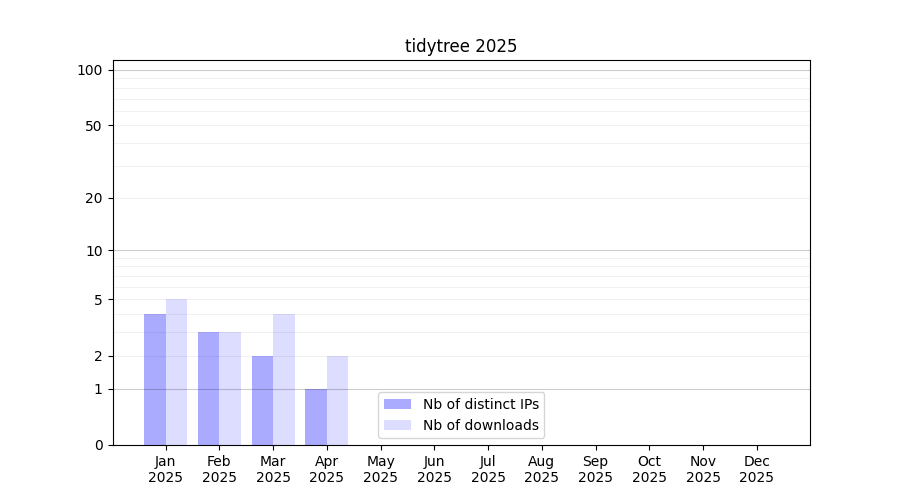
Task: Click the 100 y-axis tick label
Action: pos(90,70)
